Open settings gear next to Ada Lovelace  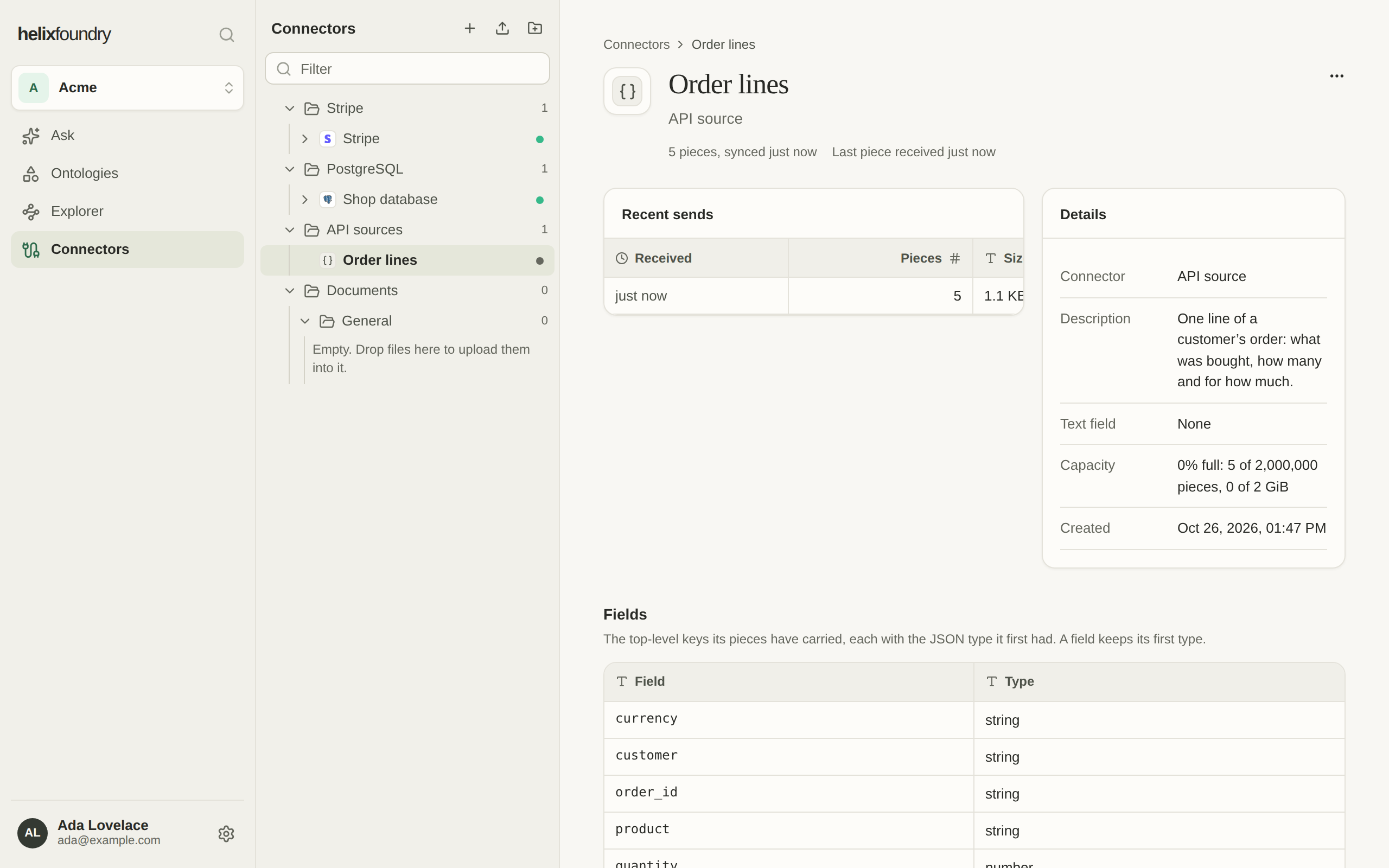[x=226, y=834]
